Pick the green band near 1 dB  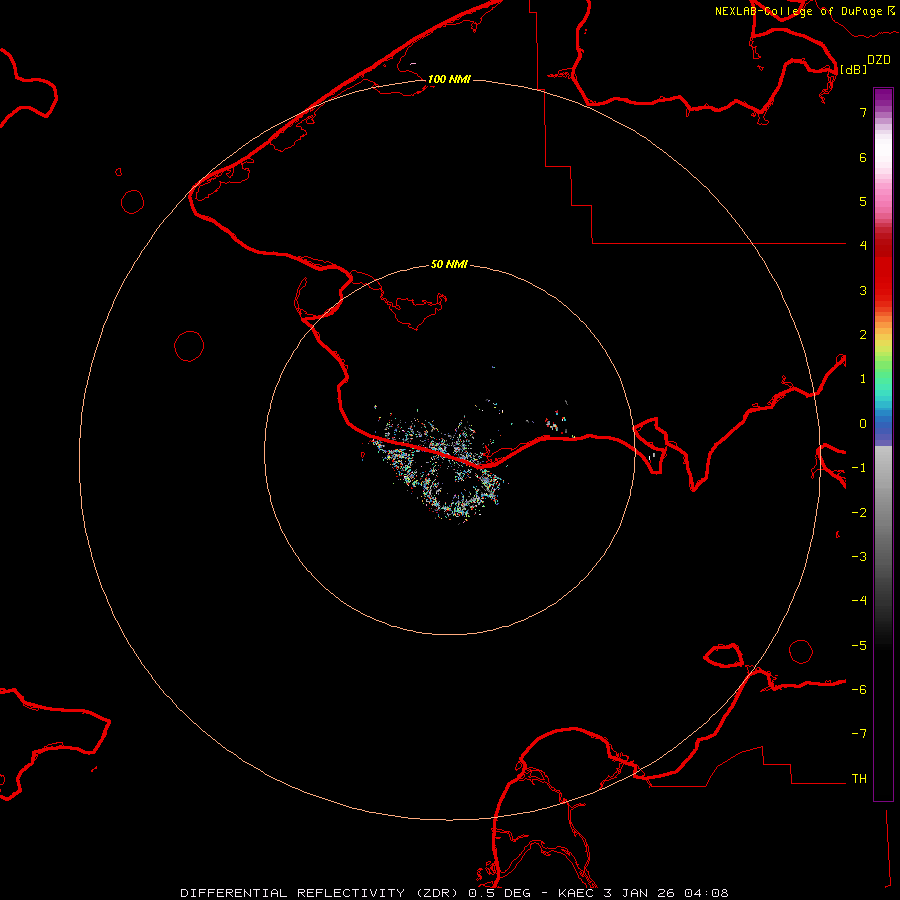(x=883, y=378)
